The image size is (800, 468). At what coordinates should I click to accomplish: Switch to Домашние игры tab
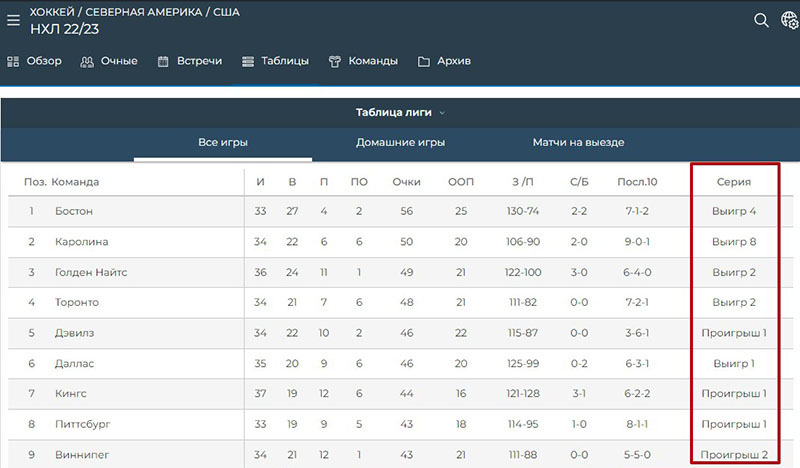pyautogui.click(x=400, y=142)
